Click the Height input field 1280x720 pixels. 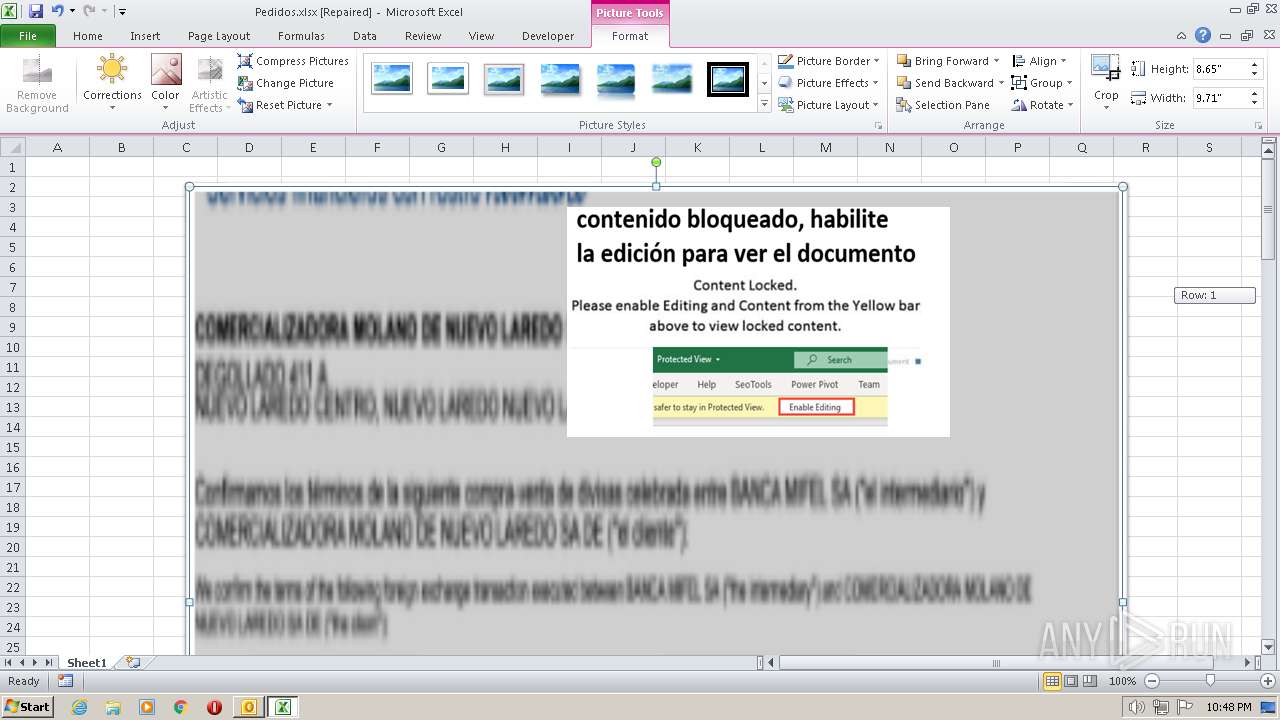tap(1218, 69)
